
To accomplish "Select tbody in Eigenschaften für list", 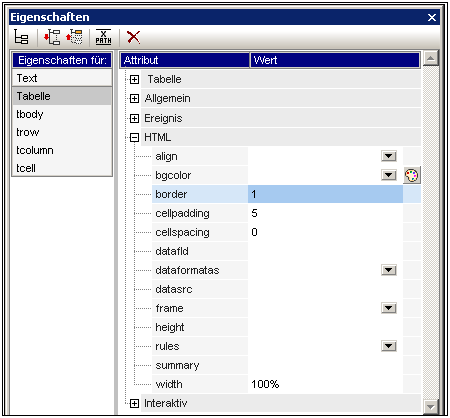I will [x=62, y=114].
